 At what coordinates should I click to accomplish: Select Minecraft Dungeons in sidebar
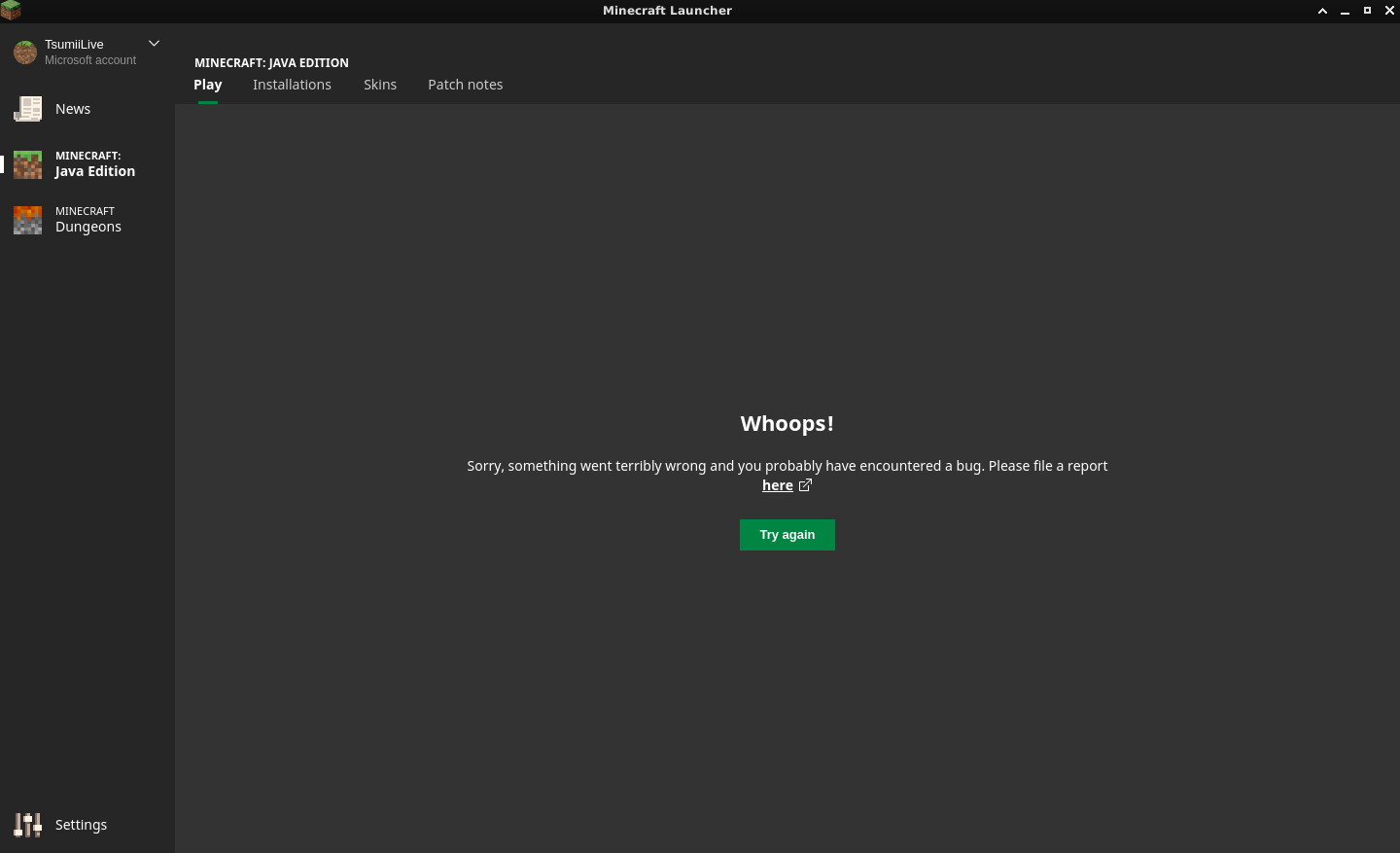pos(88,220)
